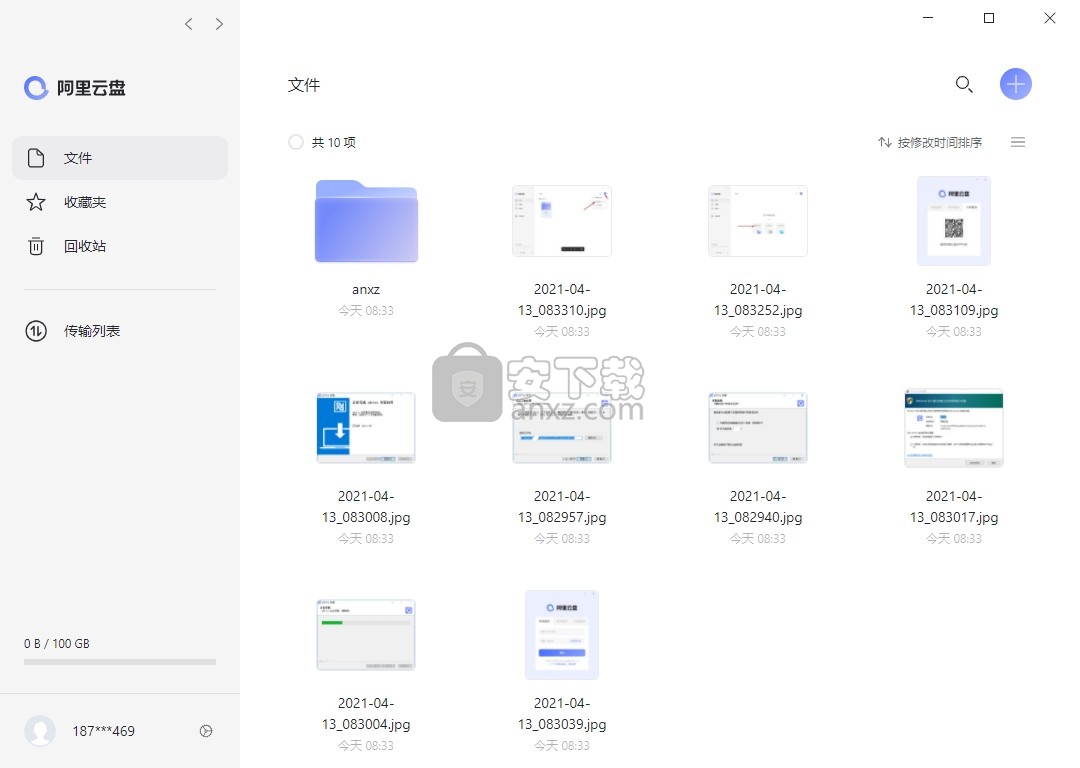1080x768 pixels.
Task: Click the 阿里云盘 logo
Action: (x=76, y=88)
